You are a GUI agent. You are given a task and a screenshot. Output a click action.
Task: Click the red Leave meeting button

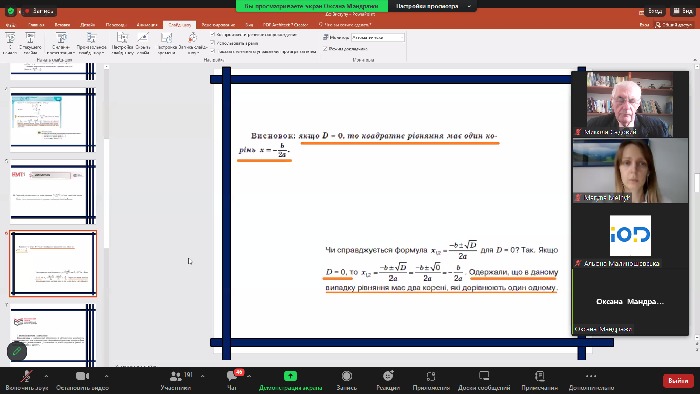click(678, 381)
